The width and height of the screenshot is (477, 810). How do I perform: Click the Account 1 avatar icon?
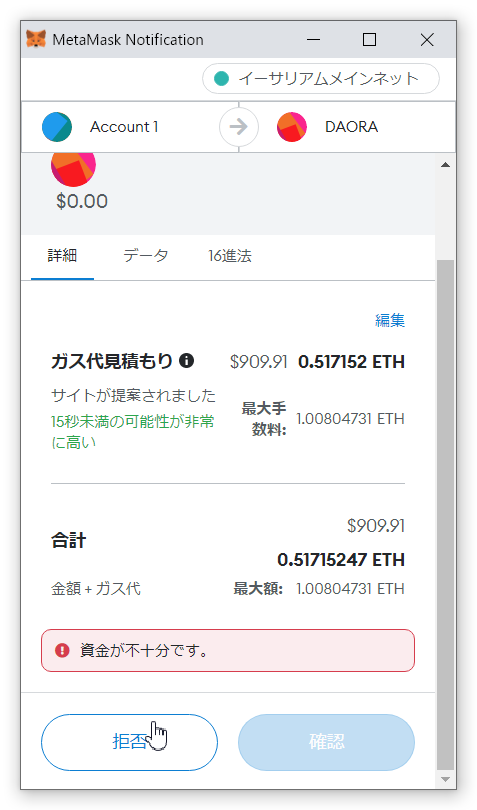tap(57, 127)
